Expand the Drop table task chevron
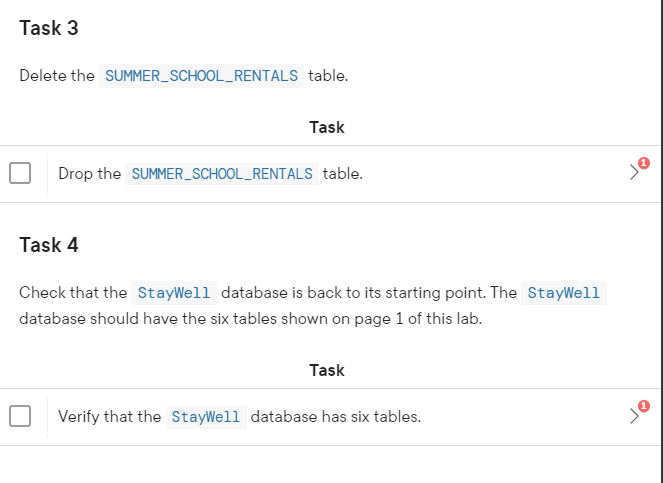Screen dimensions: 663x483 coord(633,172)
